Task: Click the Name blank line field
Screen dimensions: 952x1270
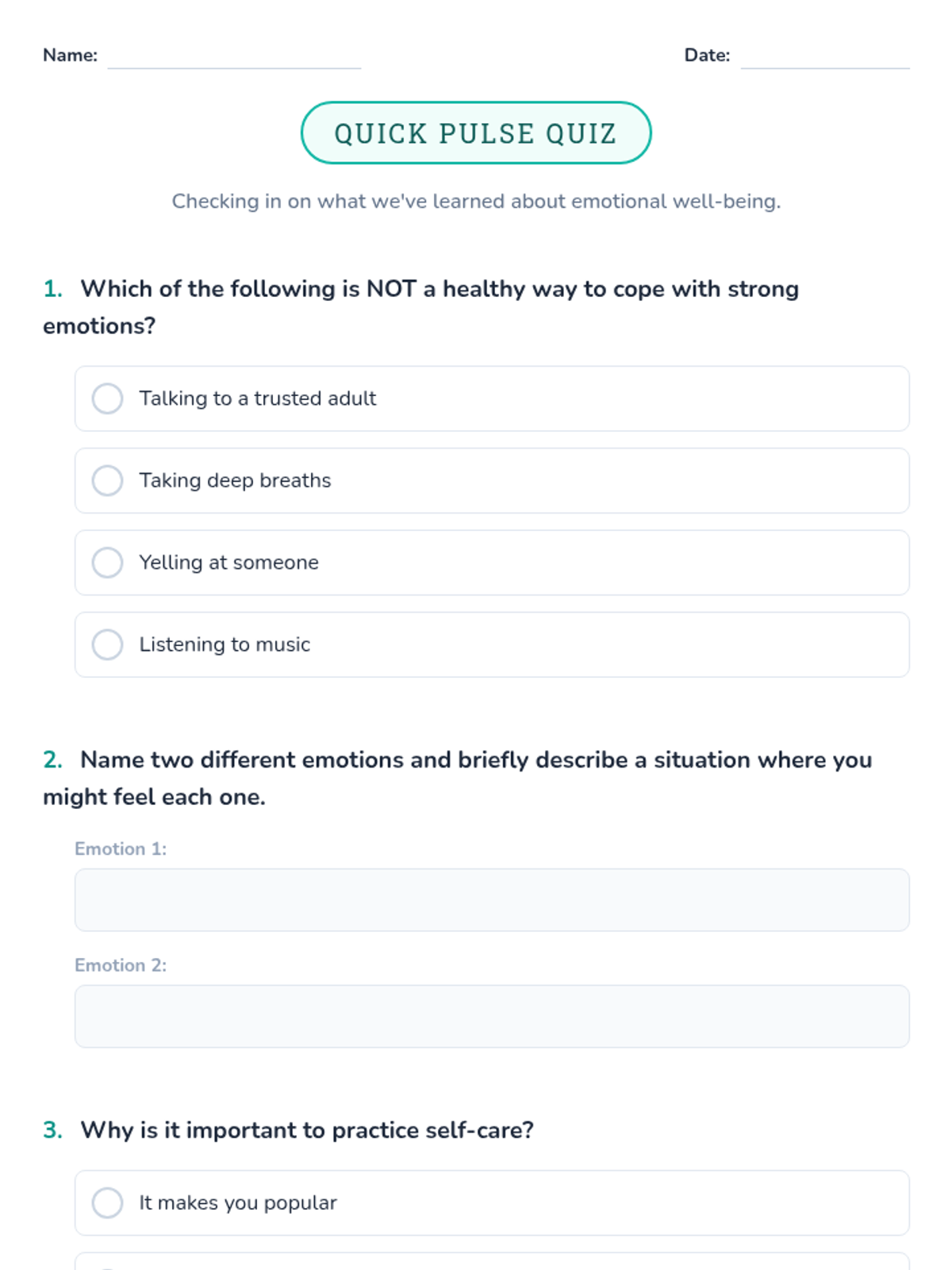Action: (234, 57)
